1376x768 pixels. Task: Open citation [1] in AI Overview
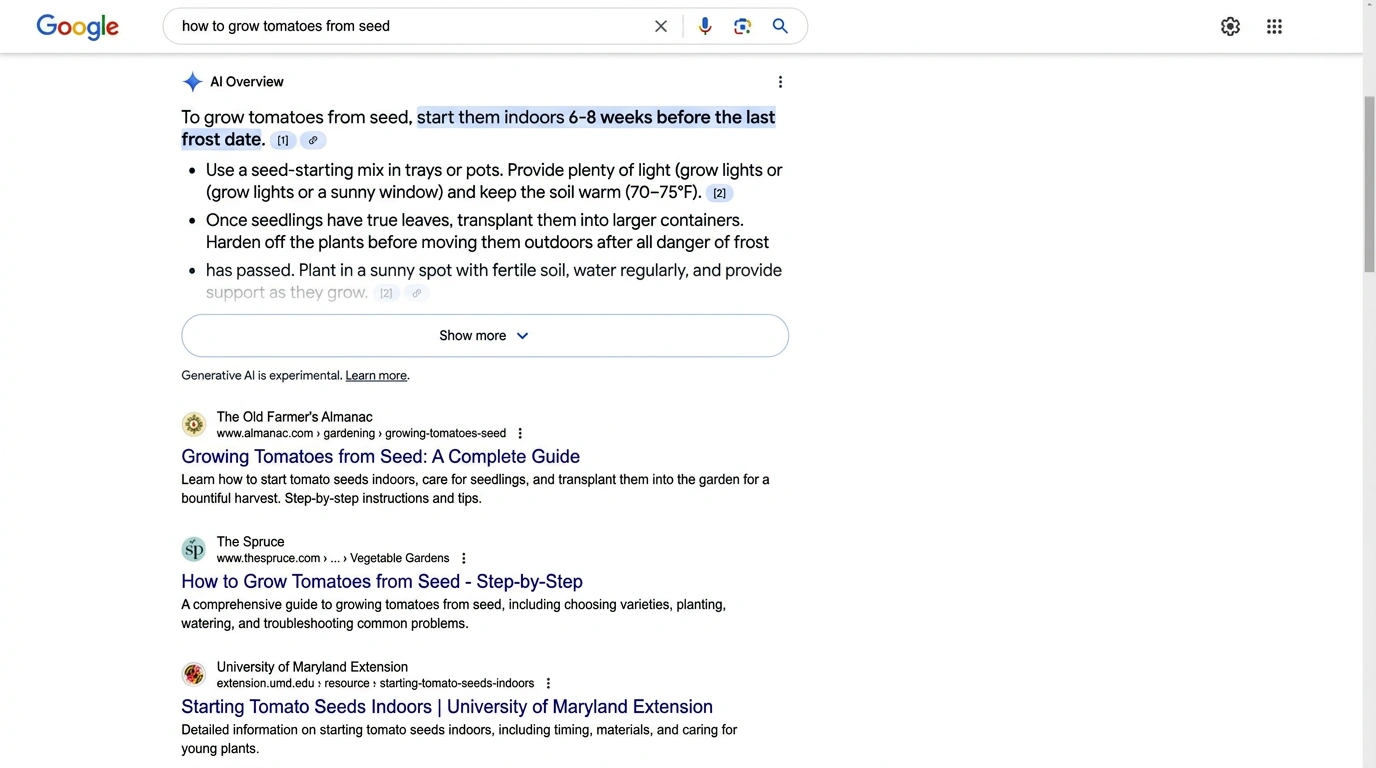tap(283, 141)
